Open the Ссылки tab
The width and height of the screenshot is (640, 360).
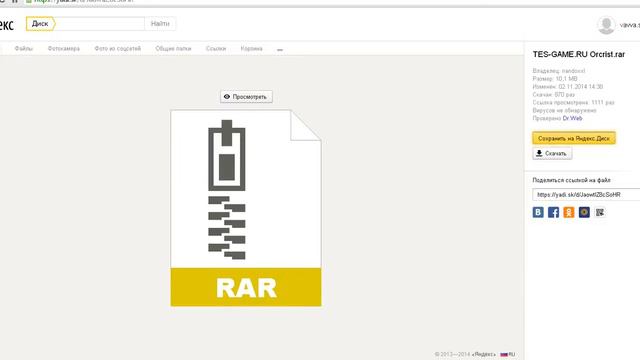click(216, 49)
